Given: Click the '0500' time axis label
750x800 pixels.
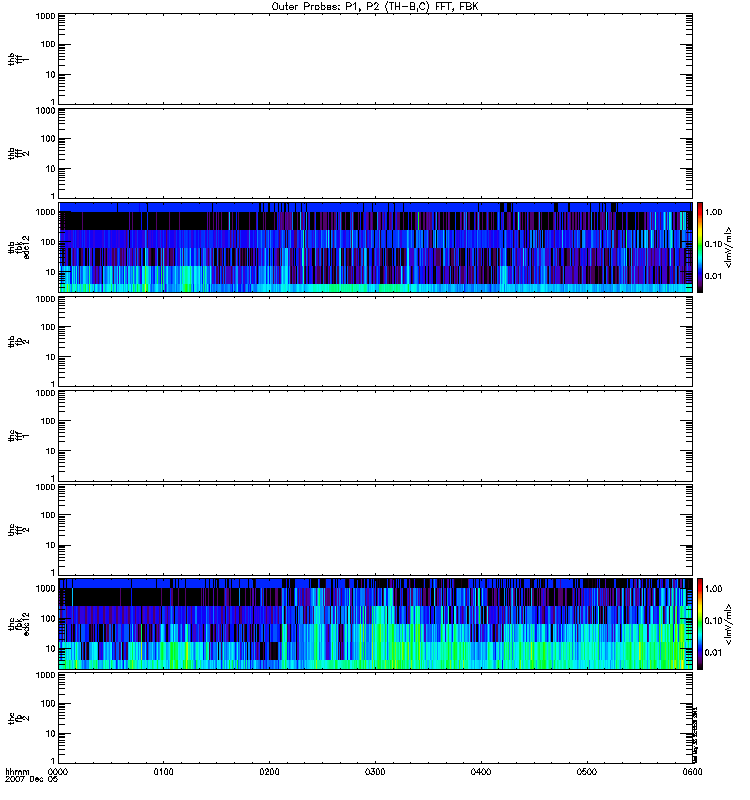Looking at the screenshot, I should coord(587,772).
